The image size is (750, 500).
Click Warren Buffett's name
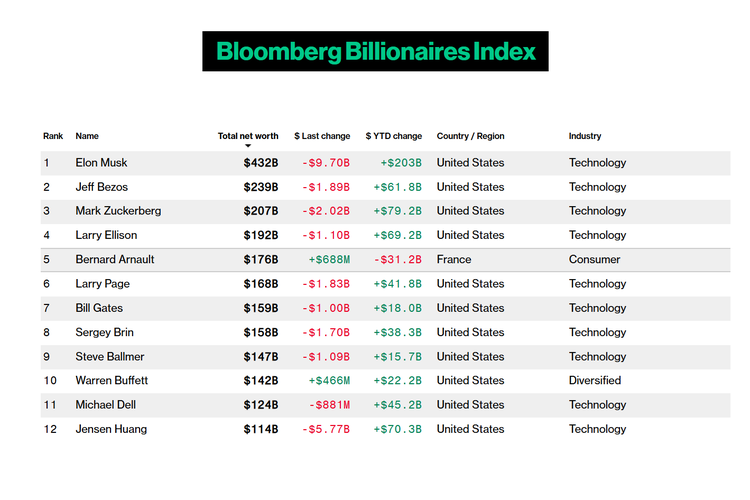[x=111, y=381]
